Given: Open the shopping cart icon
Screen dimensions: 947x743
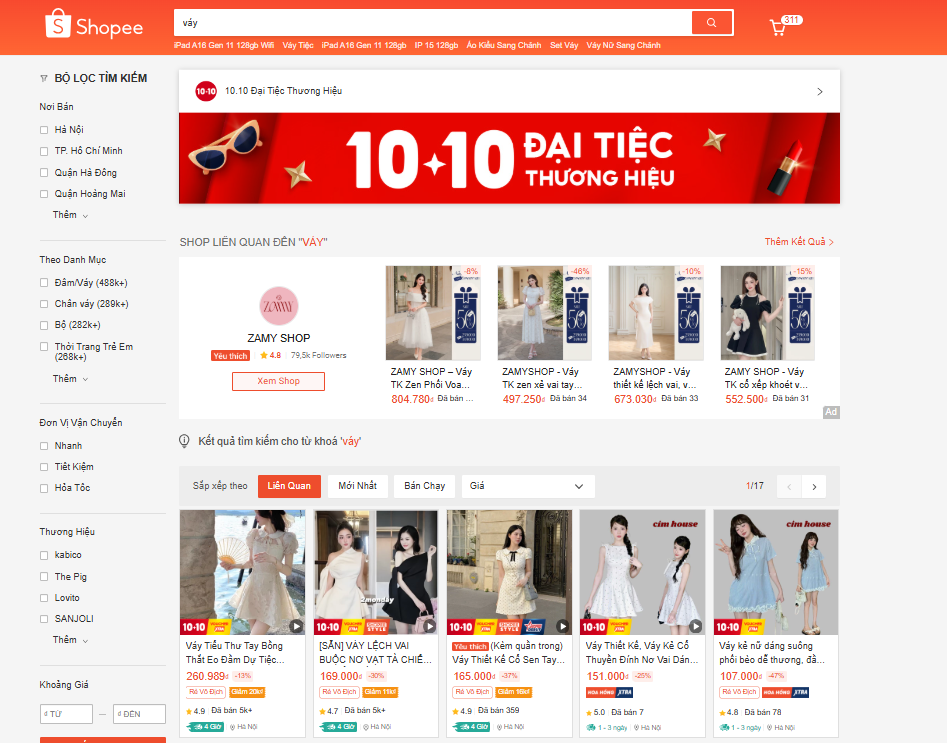Looking at the screenshot, I should tap(778, 27).
